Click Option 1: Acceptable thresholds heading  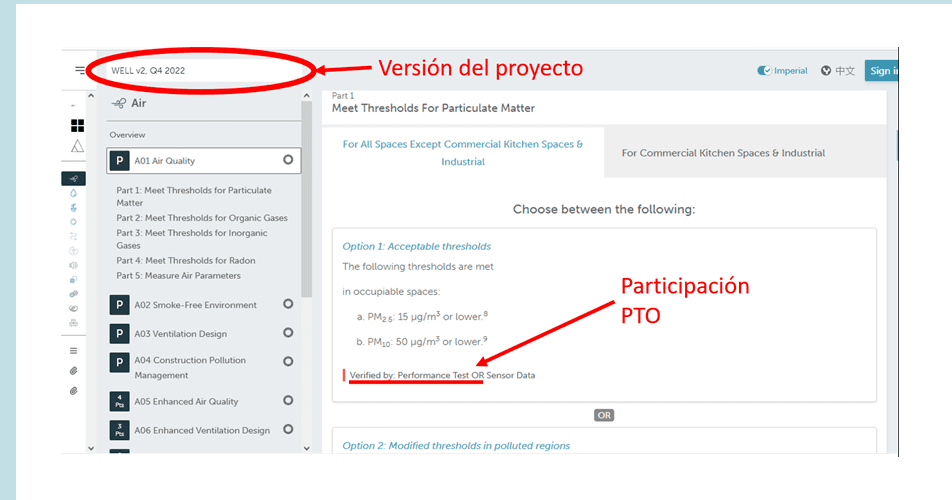pyautogui.click(x=416, y=246)
